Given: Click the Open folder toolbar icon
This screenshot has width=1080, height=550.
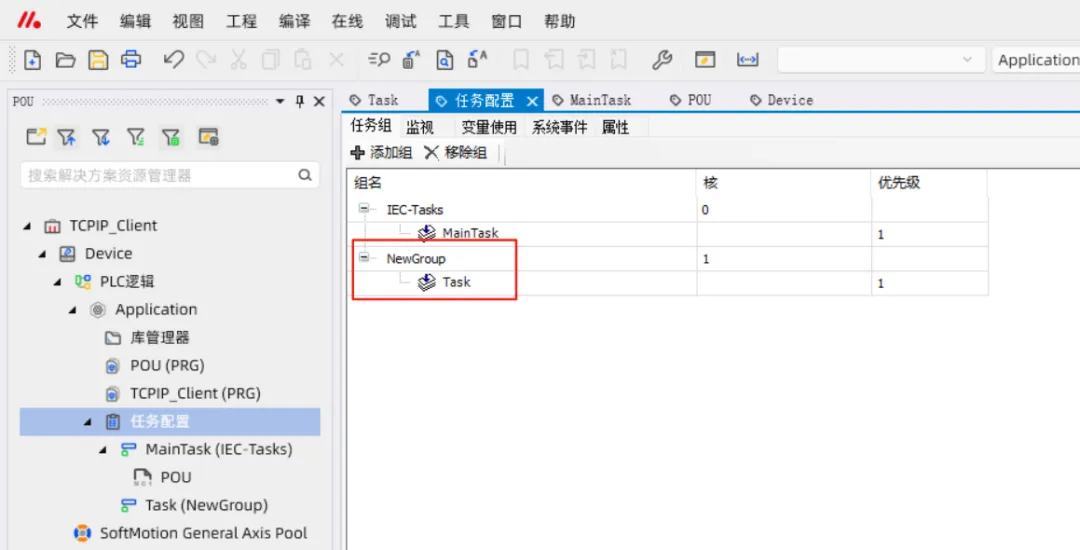Looking at the screenshot, I should (x=65, y=60).
